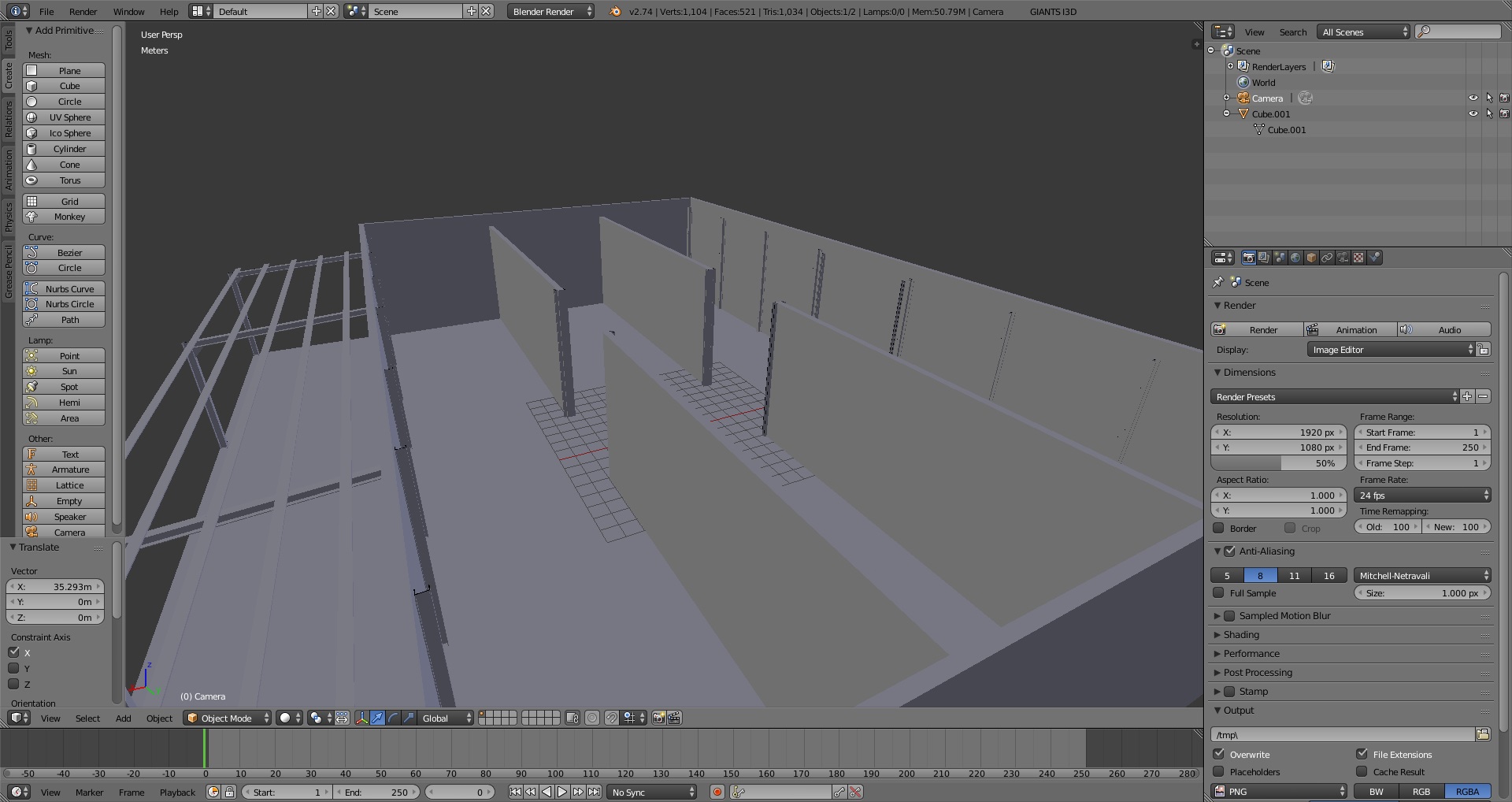Add a UV Sphere mesh
The height and width of the screenshot is (802, 1512).
point(64,117)
